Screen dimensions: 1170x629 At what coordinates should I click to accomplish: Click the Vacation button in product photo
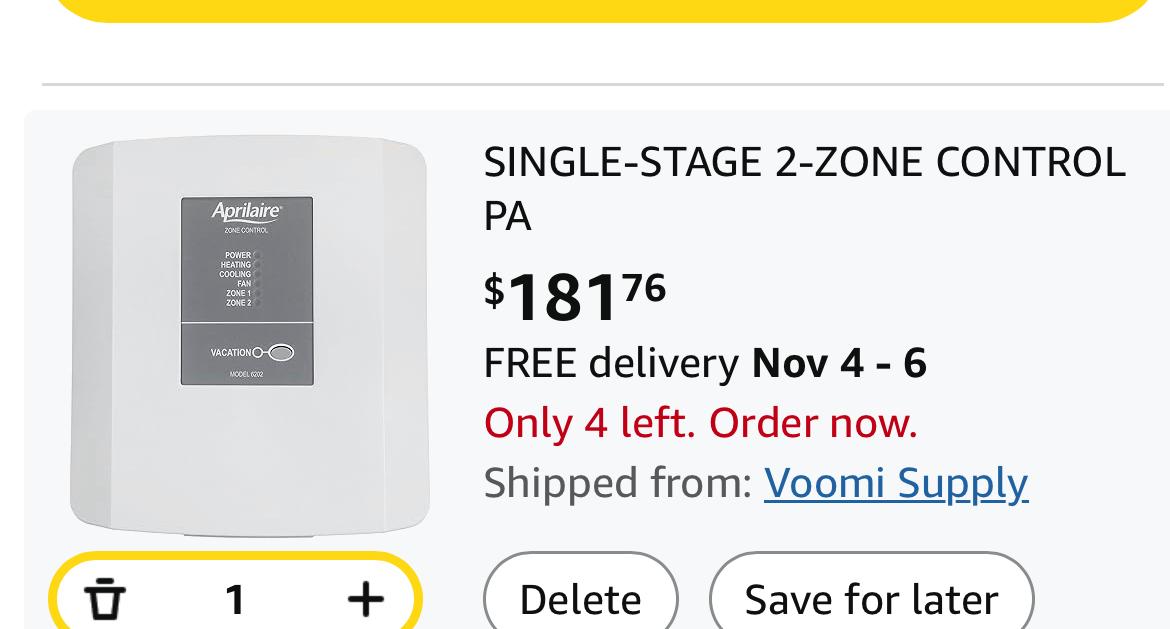(x=281, y=352)
